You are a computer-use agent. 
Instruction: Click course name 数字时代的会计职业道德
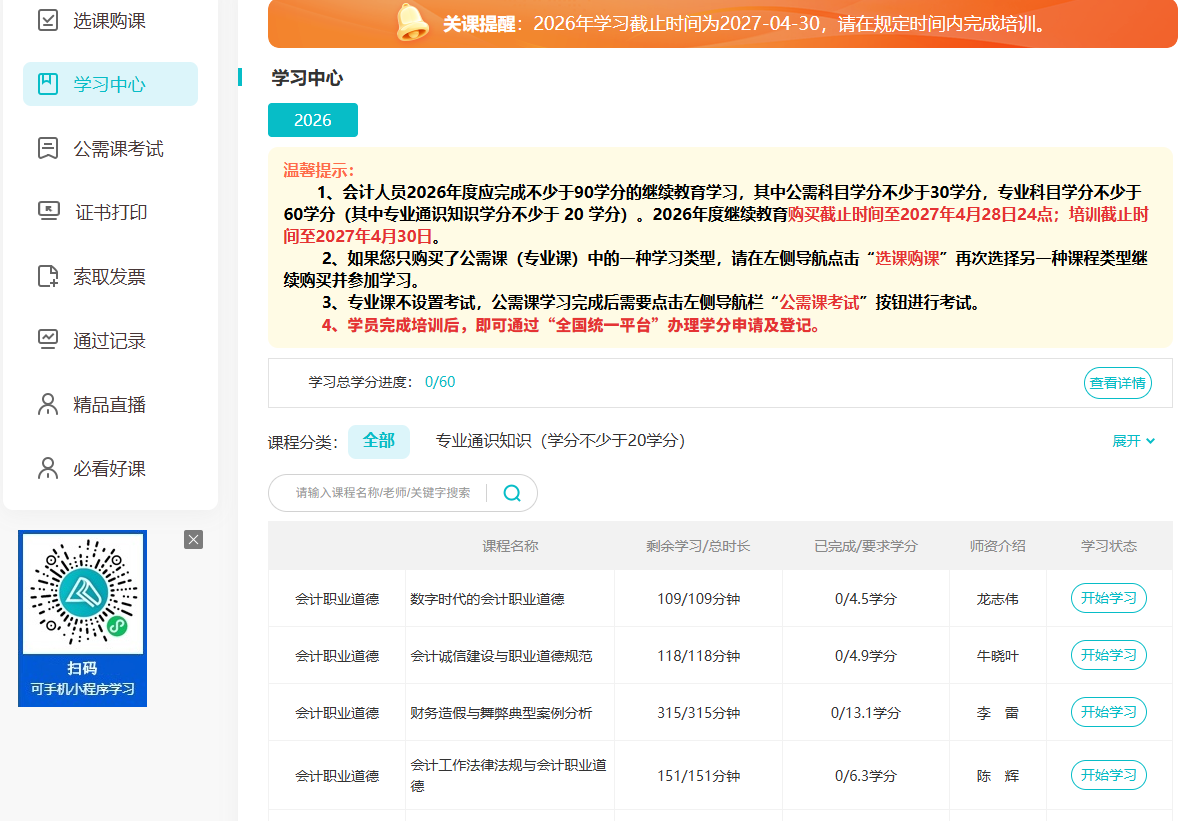(x=487, y=600)
